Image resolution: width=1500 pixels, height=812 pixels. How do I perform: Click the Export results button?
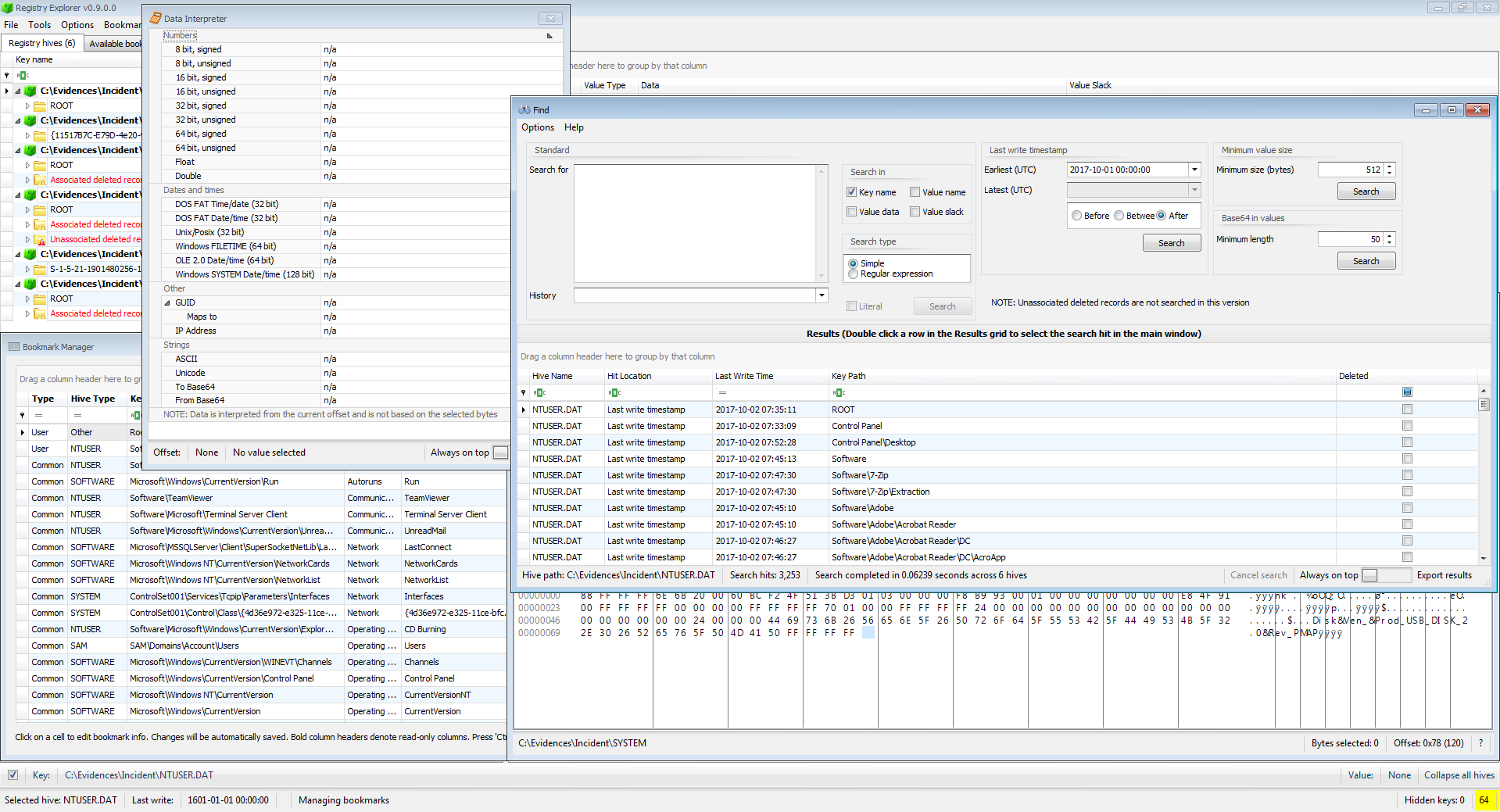point(1444,575)
